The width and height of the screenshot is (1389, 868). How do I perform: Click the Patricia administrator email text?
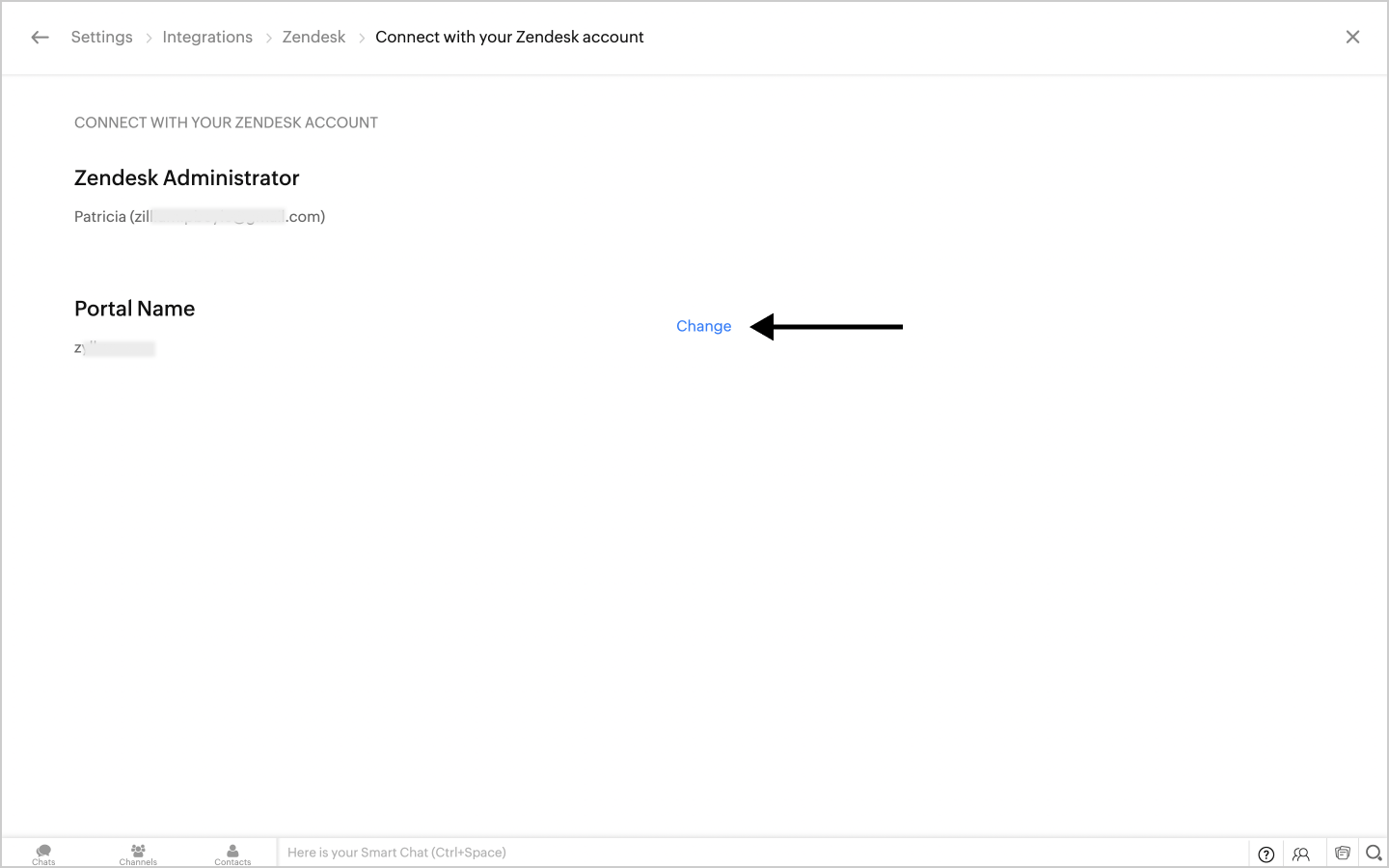pyautogui.click(x=200, y=217)
